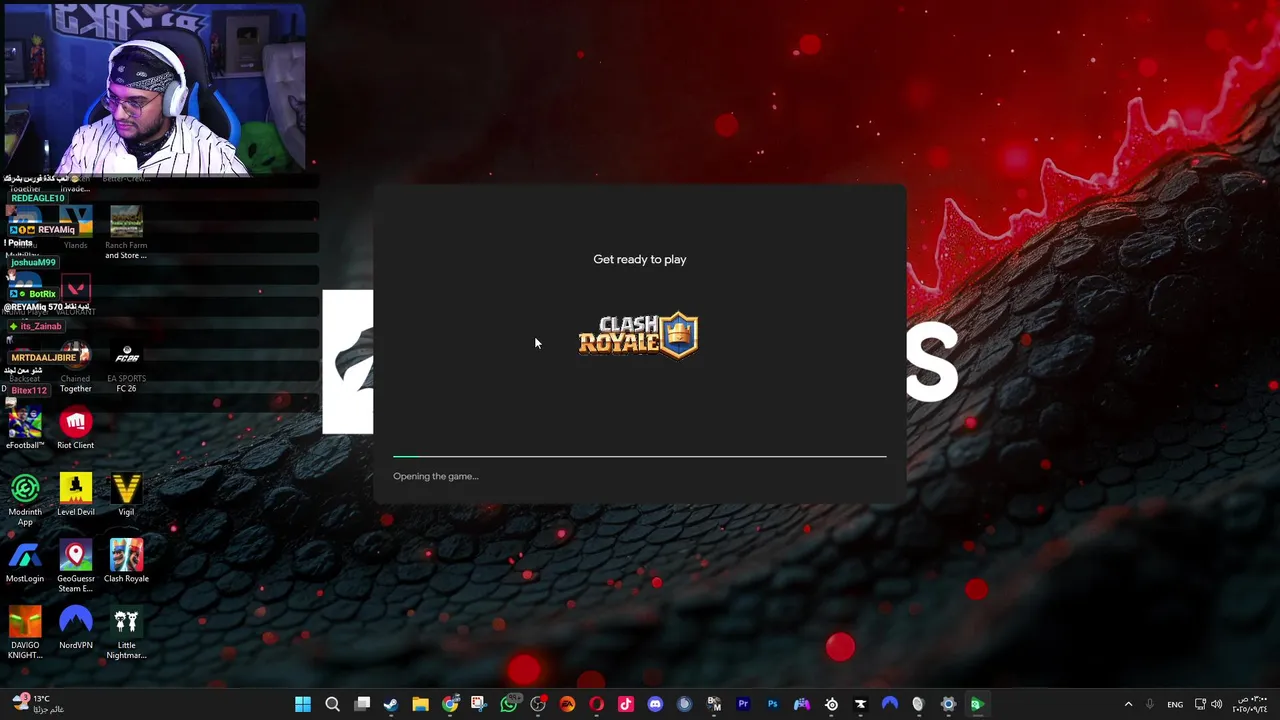1280x720 pixels.
Task: Open the BM app in the taskbar
Action: click(x=714, y=704)
